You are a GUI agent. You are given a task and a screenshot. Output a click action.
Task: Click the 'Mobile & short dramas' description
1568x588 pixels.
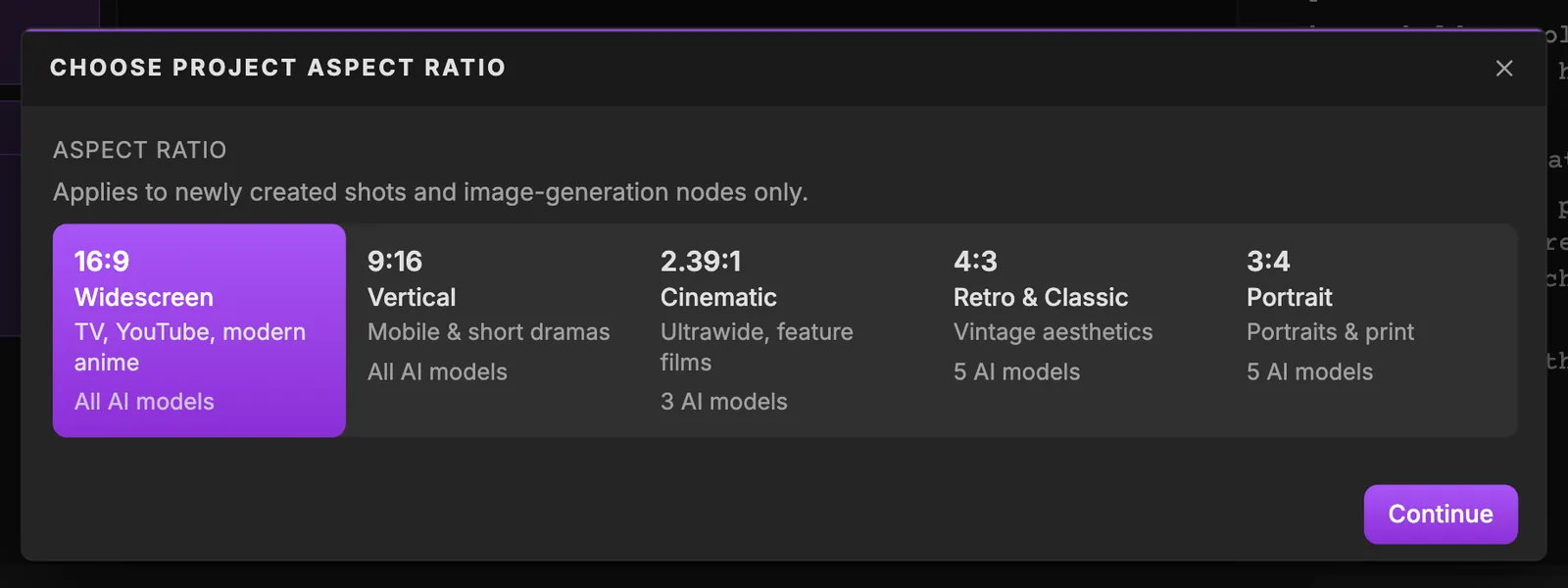click(x=488, y=332)
